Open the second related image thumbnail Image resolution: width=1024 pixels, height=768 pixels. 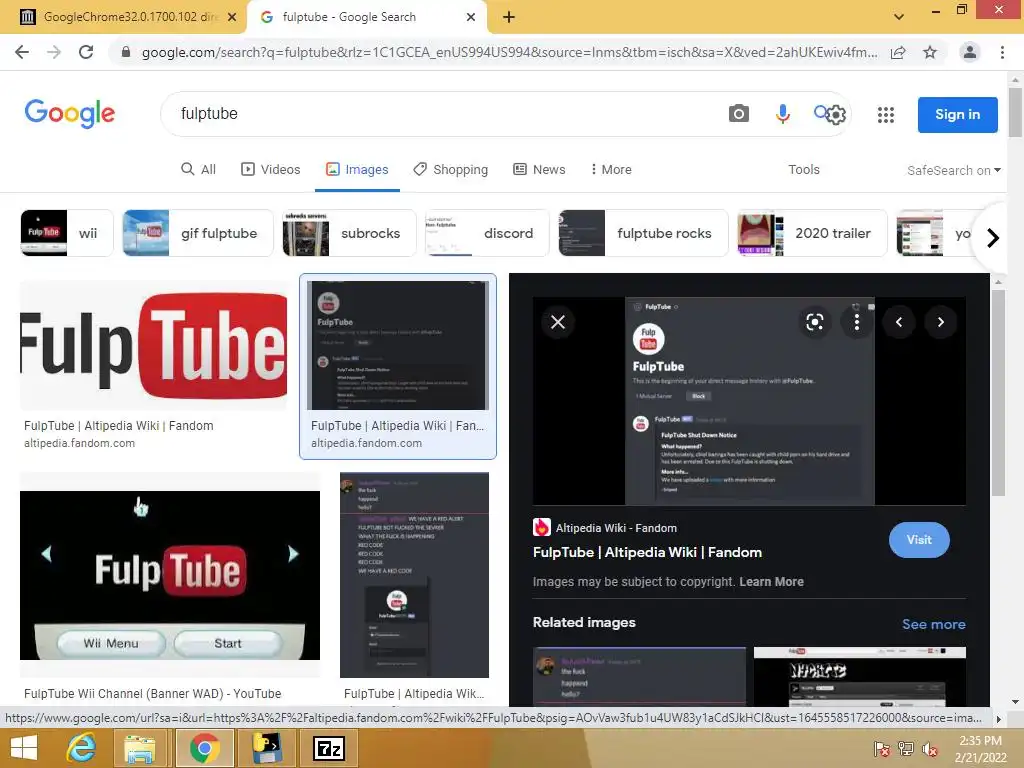(859, 677)
